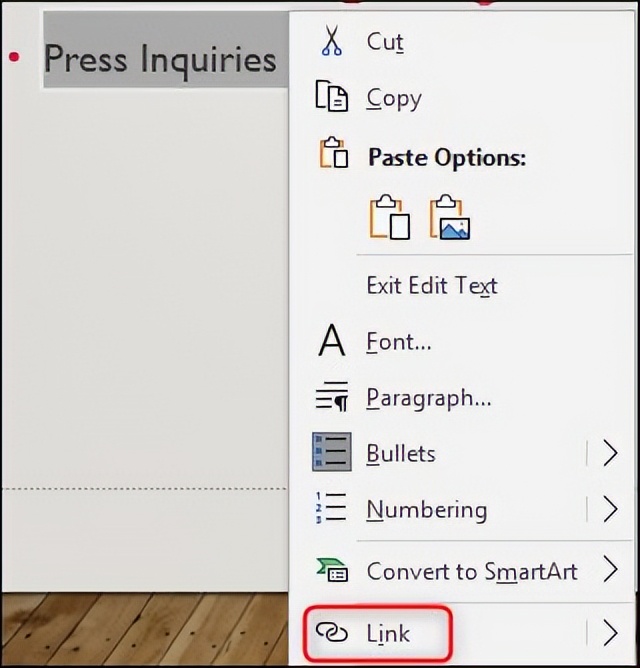Click the Numbering list icon
Viewport: 640px width, 668px height.
click(x=331, y=509)
